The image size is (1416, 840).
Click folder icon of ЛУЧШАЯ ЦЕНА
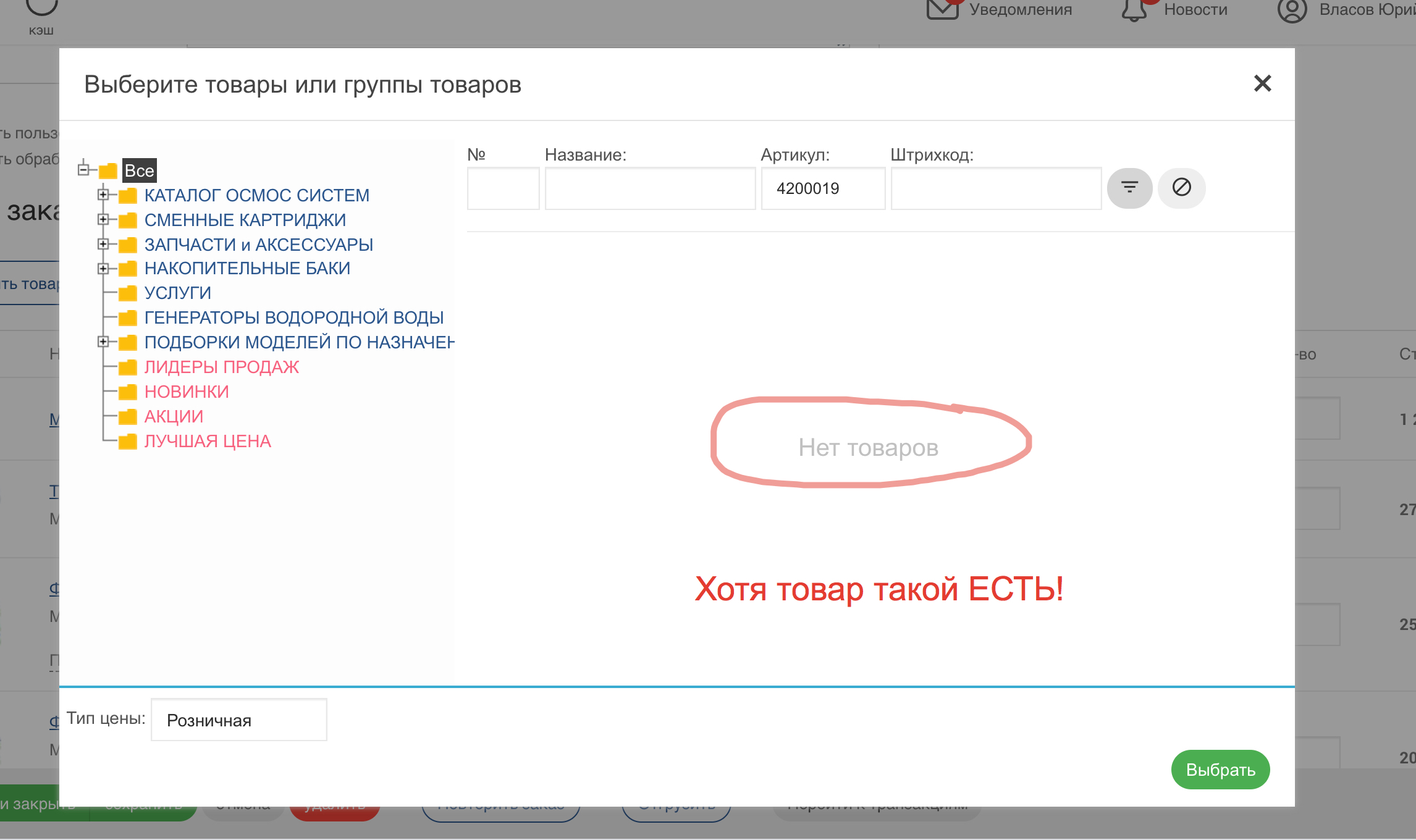128,442
